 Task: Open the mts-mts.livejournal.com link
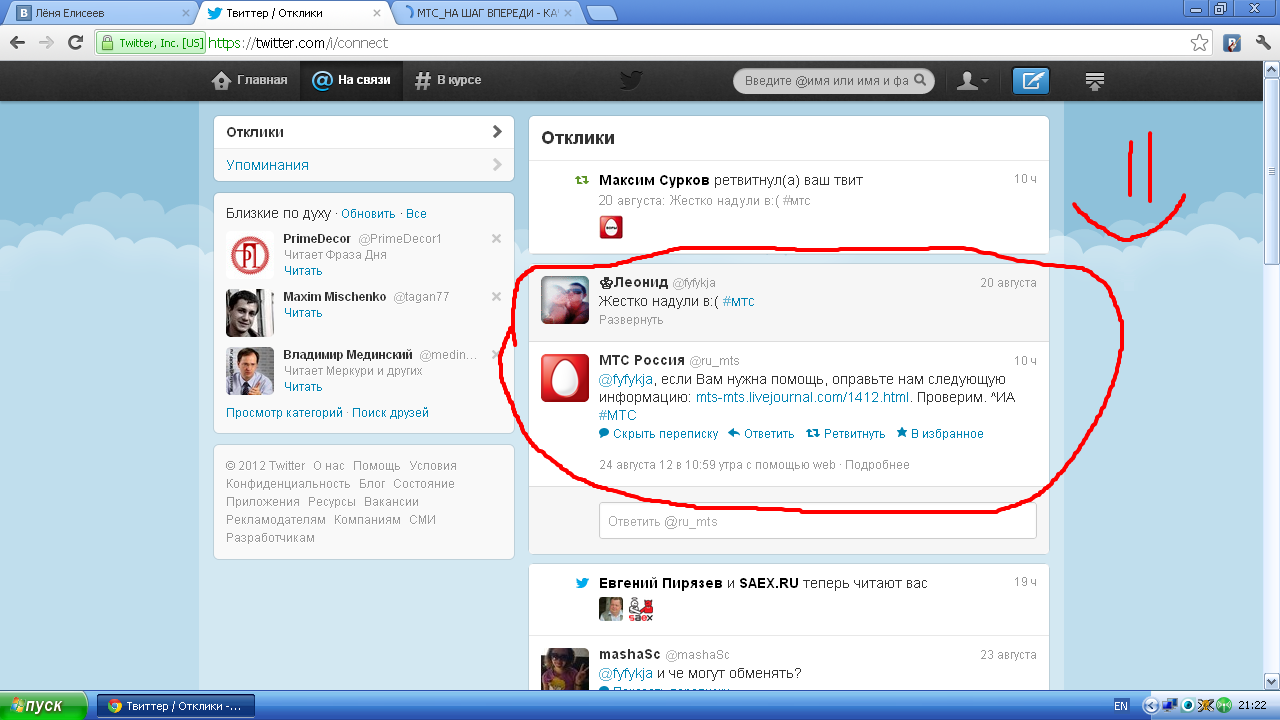[x=802, y=398]
